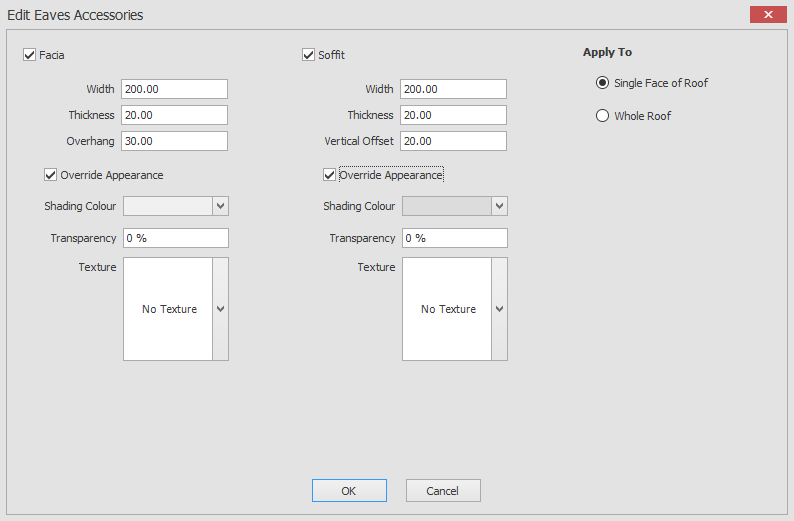794x521 pixels.
Task: Disable Override Appearance under Soffit
Action: click(x=330, y=175)
